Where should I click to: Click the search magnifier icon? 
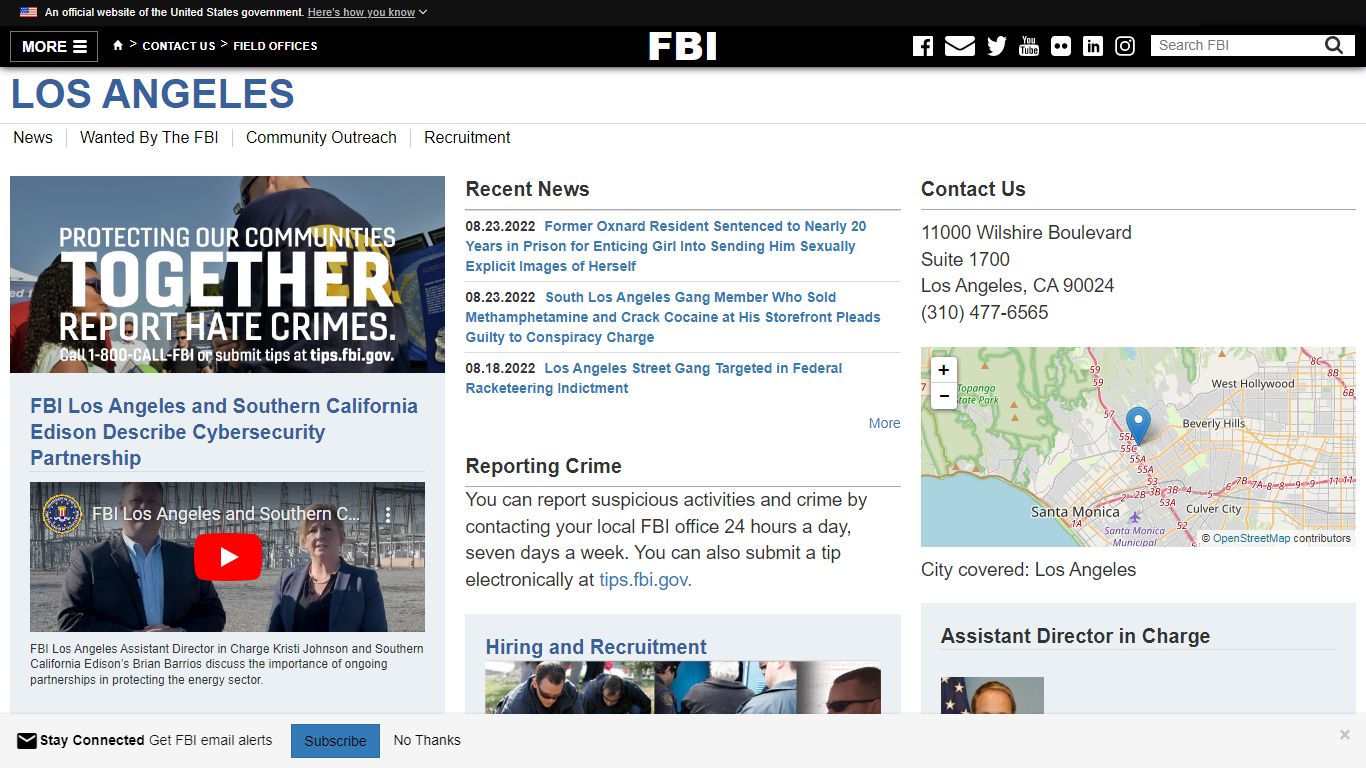tap(1334, 45)
